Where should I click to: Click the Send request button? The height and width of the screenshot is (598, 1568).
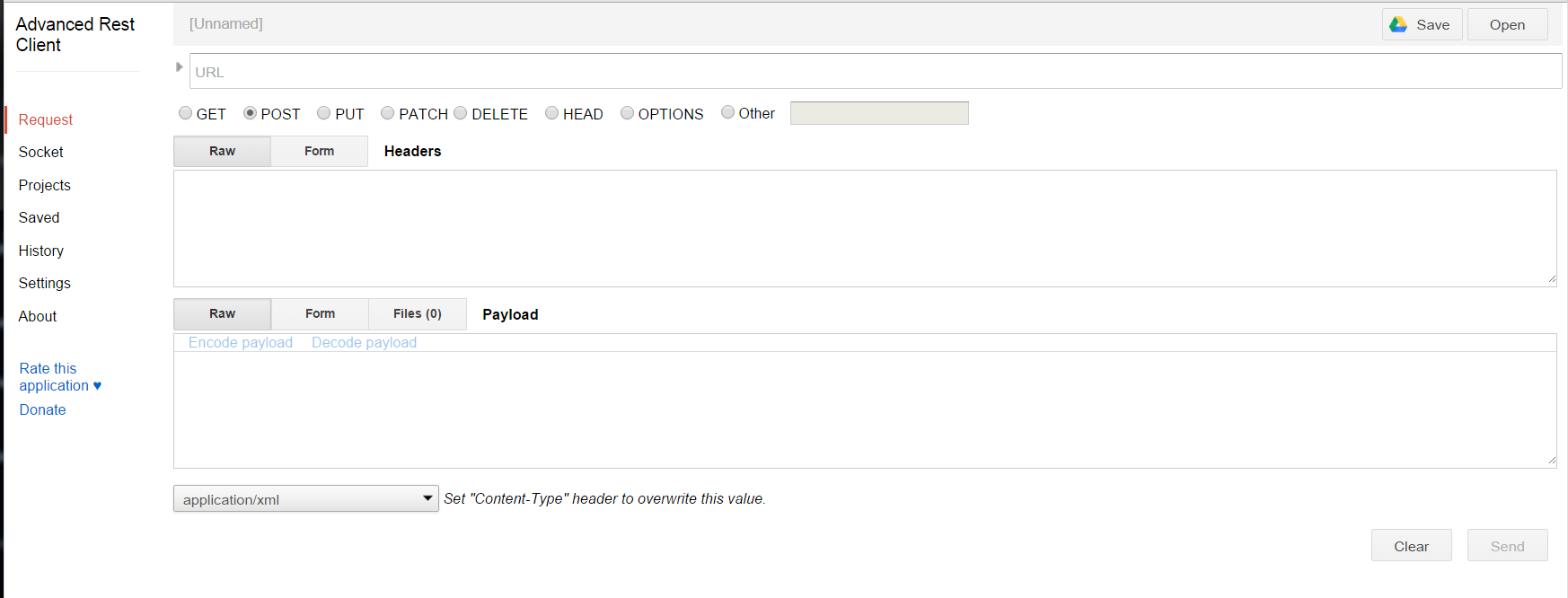coord(1507,546)
